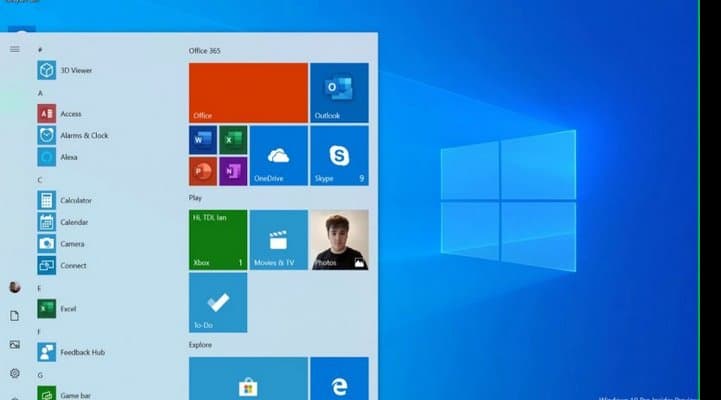Click the letter A header
The width and height of the screenshot is (721, 400).
click(40, 93)
